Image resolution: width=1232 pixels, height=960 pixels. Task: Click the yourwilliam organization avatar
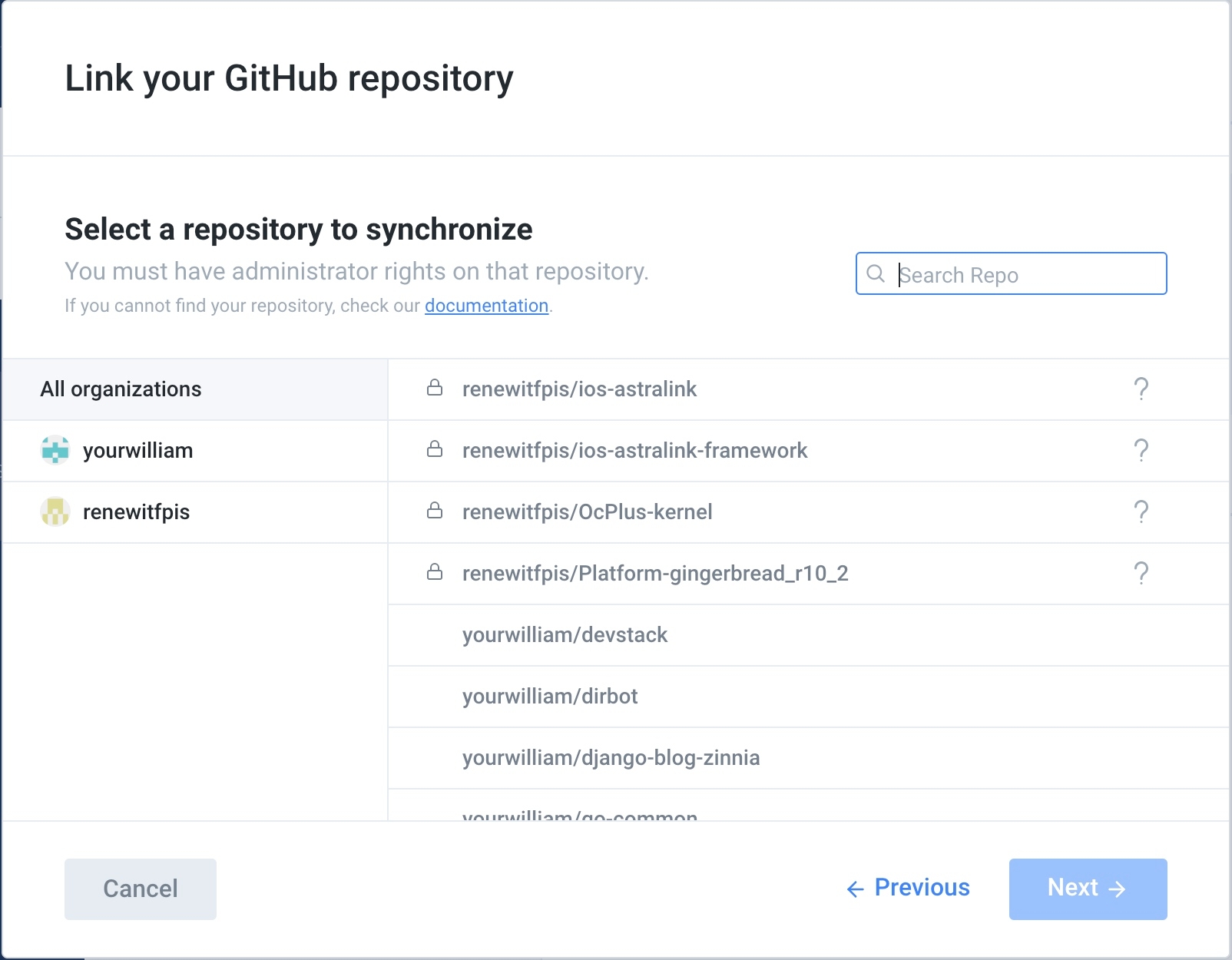(55, 451)
